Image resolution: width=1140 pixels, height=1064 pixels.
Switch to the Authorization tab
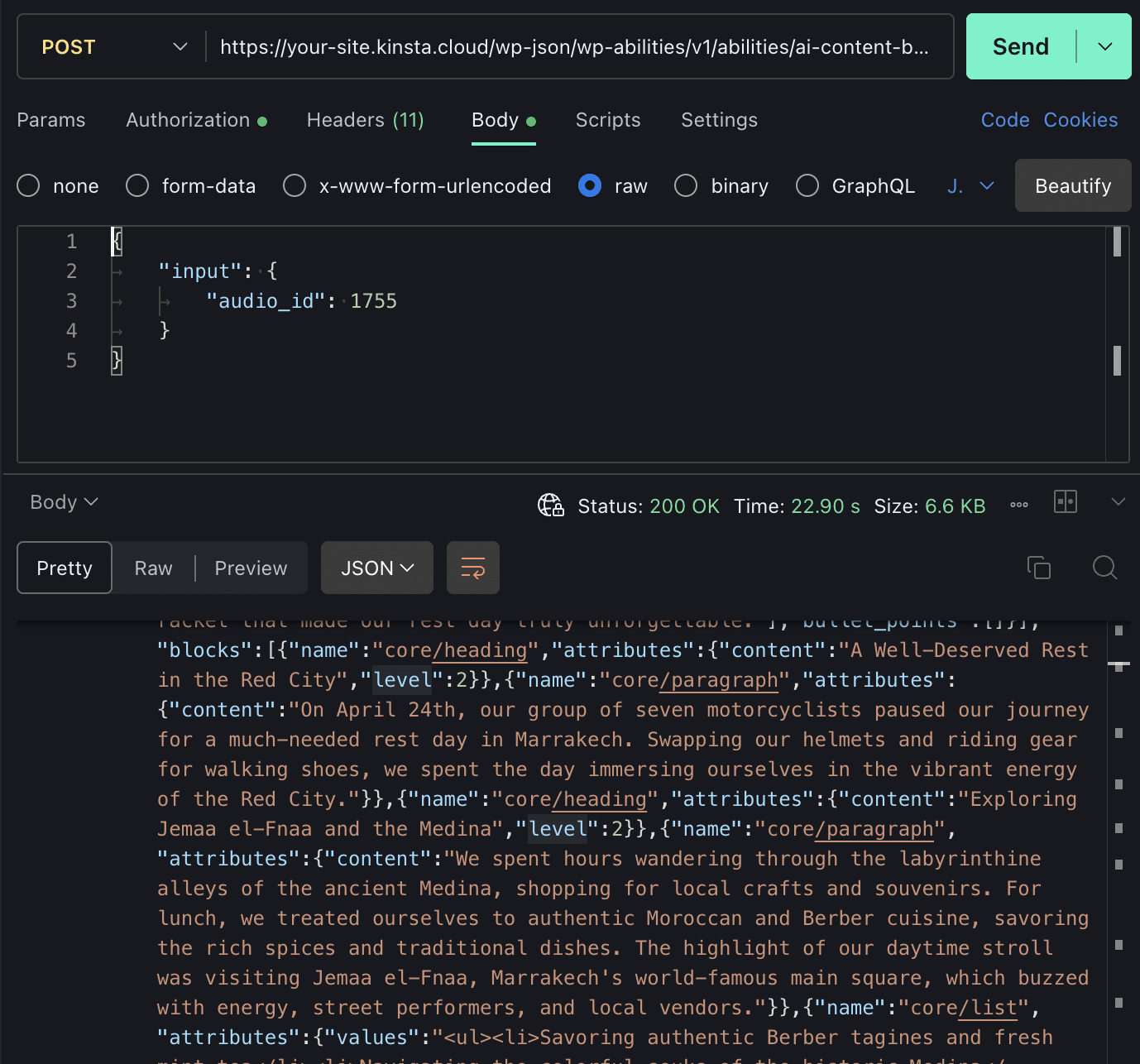click(x=196, y=120)
